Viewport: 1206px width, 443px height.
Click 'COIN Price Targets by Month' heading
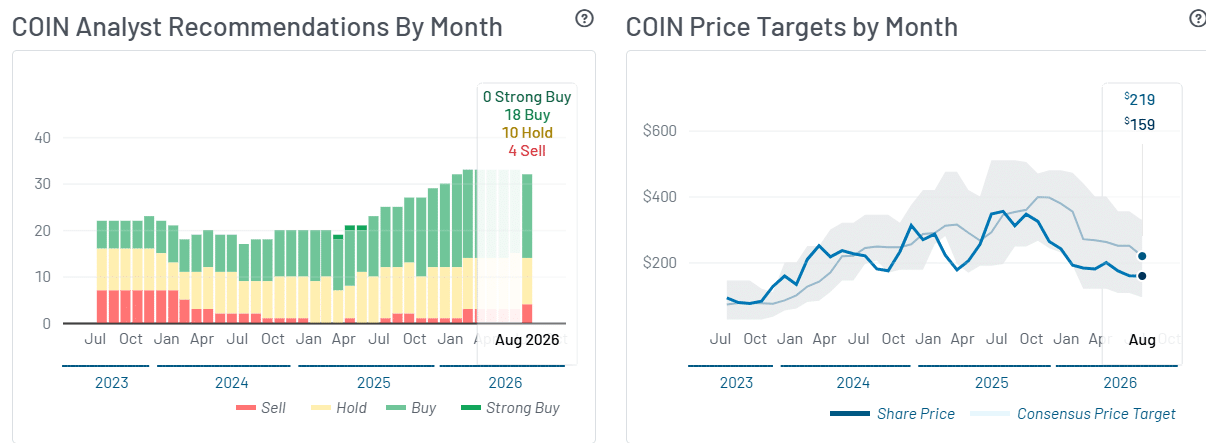click(792, 27)
